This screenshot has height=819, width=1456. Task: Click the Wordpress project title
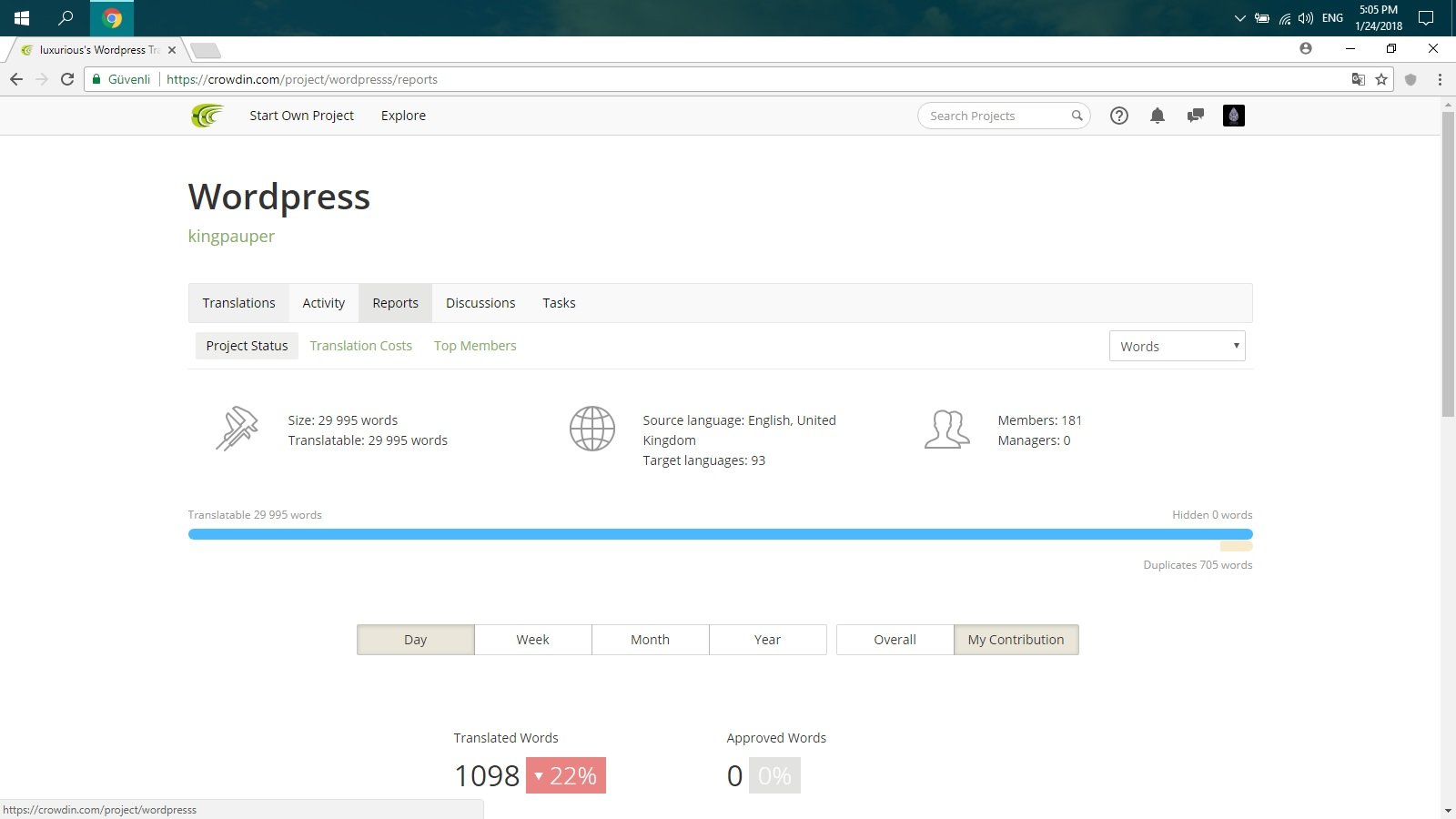[278, 197]
